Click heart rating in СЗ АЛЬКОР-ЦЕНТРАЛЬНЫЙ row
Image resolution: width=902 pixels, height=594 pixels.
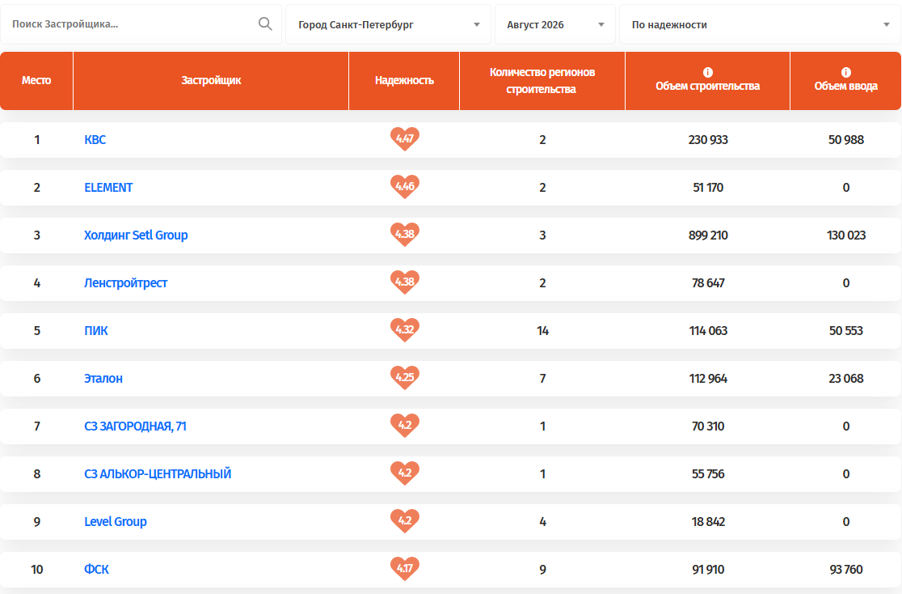tap(404, 473)
